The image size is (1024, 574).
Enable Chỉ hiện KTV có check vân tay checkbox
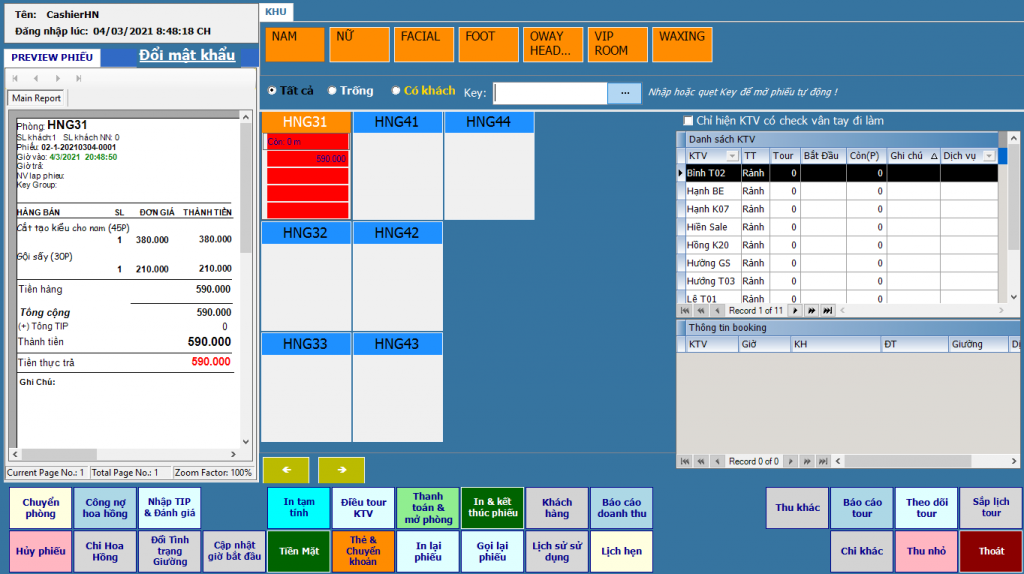point(688,121)
